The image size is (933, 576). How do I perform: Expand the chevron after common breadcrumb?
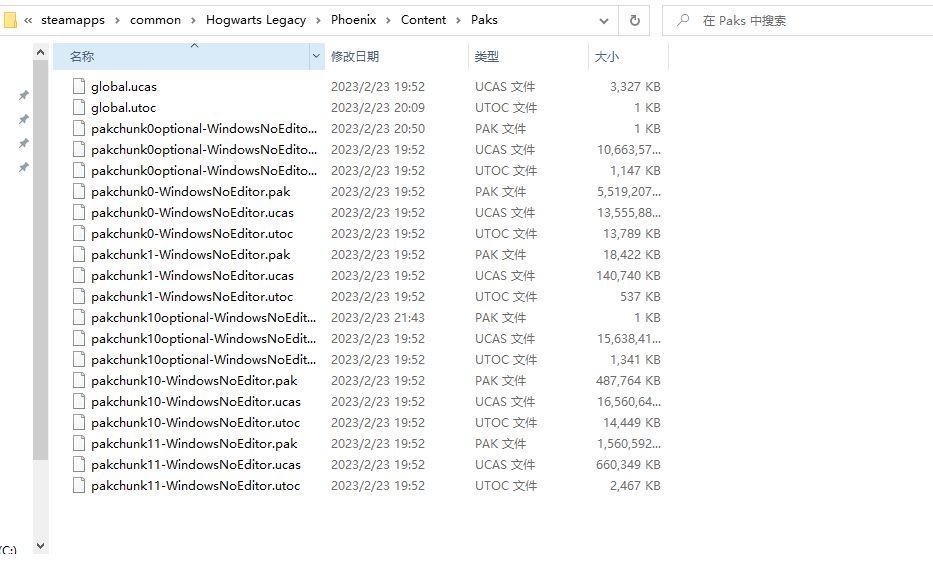pyautogui.click(x=193, y=20)
